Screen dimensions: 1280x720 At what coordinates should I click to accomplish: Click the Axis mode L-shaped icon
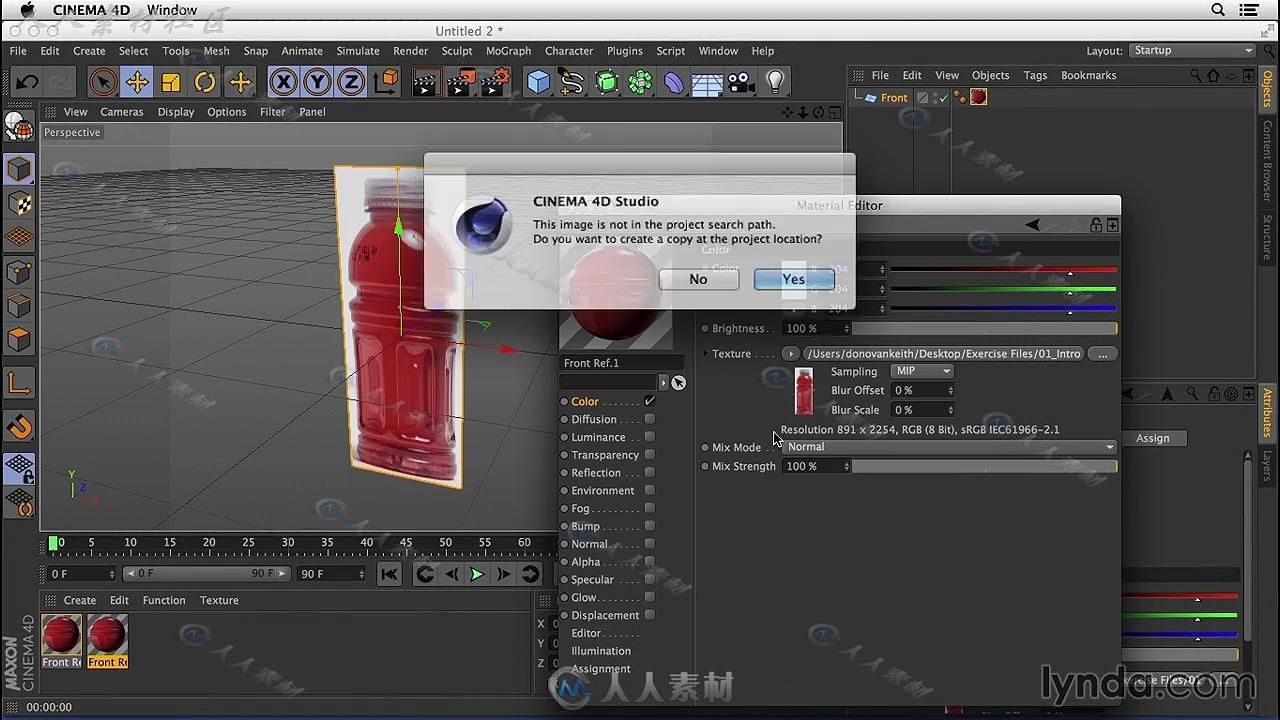[x=19, y=383]
